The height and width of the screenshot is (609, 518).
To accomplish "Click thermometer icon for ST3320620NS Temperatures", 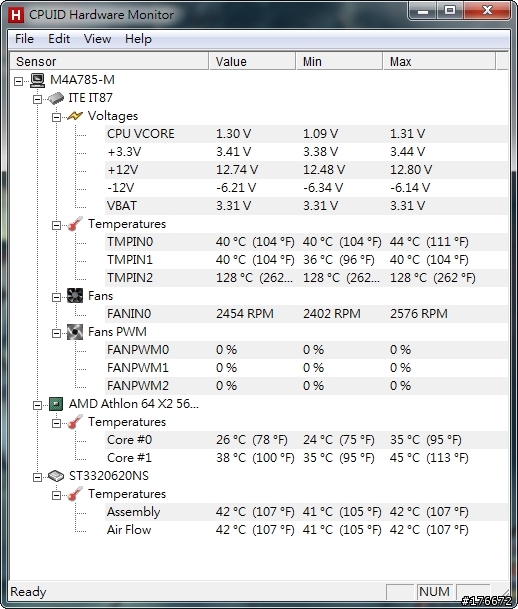I will tap(75, 494).
